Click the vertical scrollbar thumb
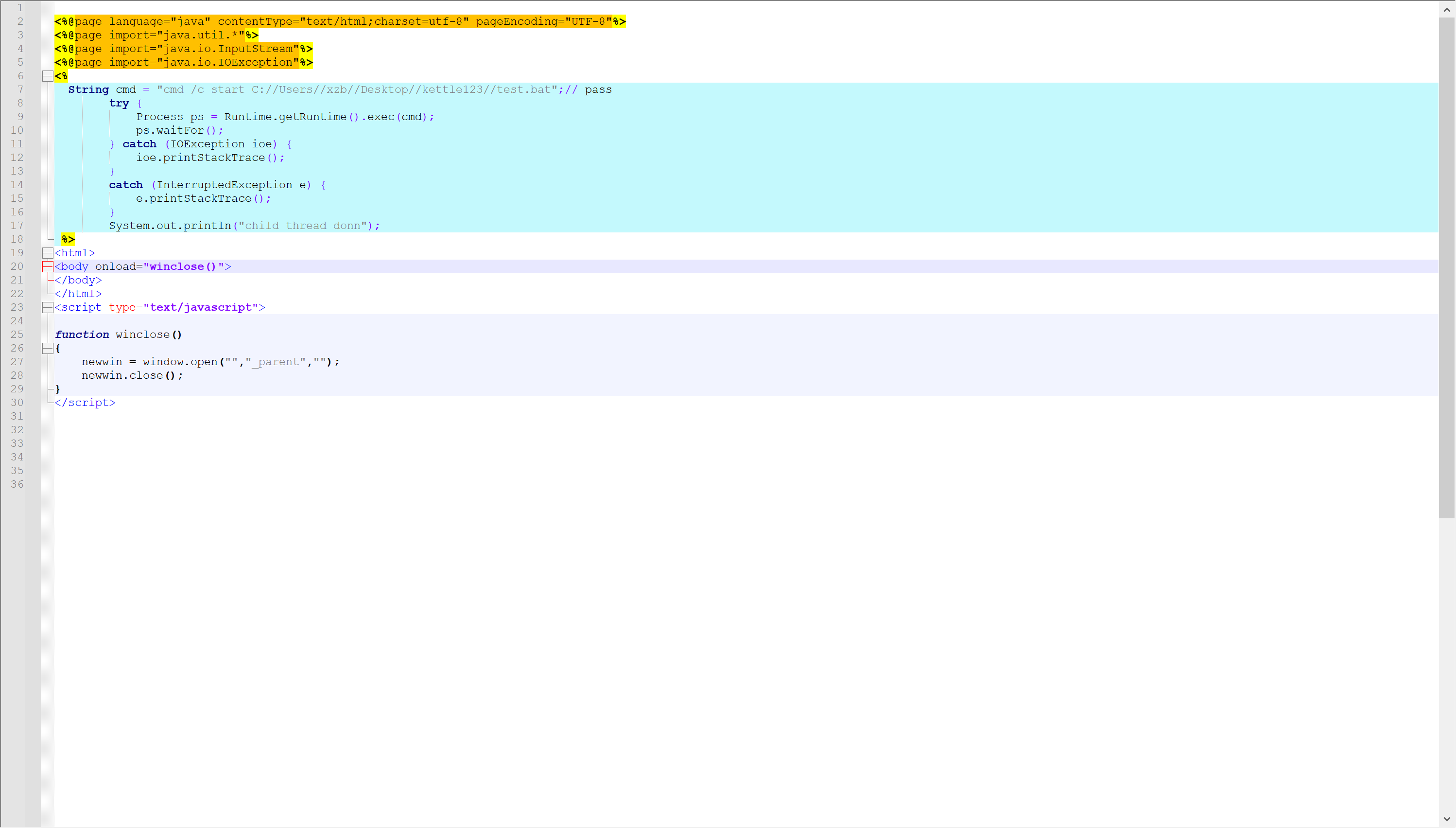The image size is (1456, 828). pos(1447,268)
